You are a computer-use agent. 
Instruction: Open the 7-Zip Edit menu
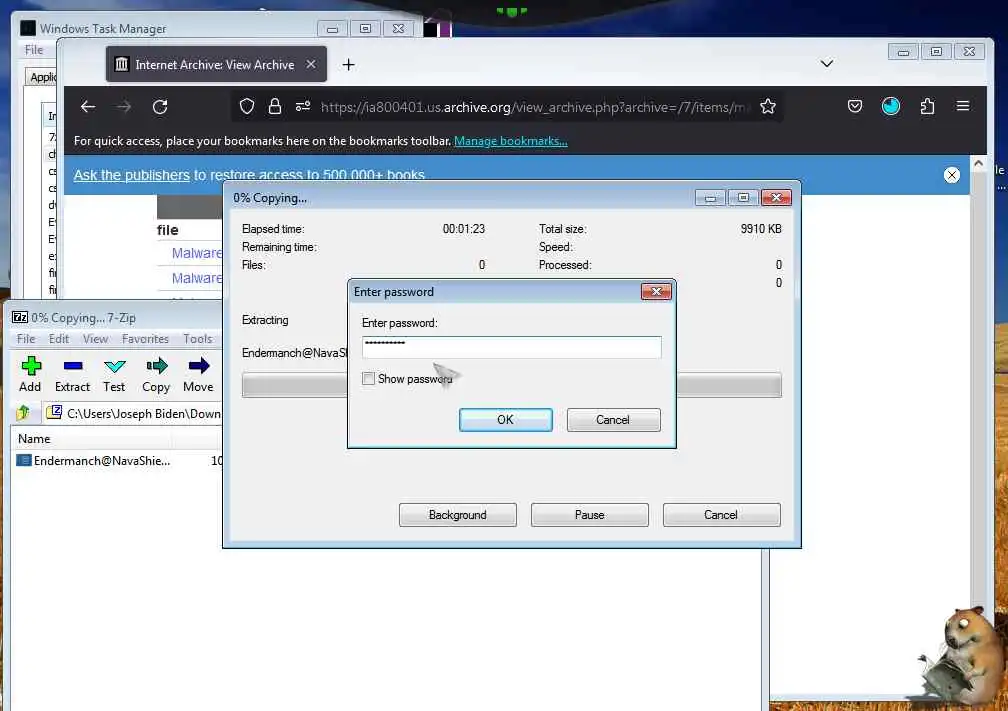58,339
